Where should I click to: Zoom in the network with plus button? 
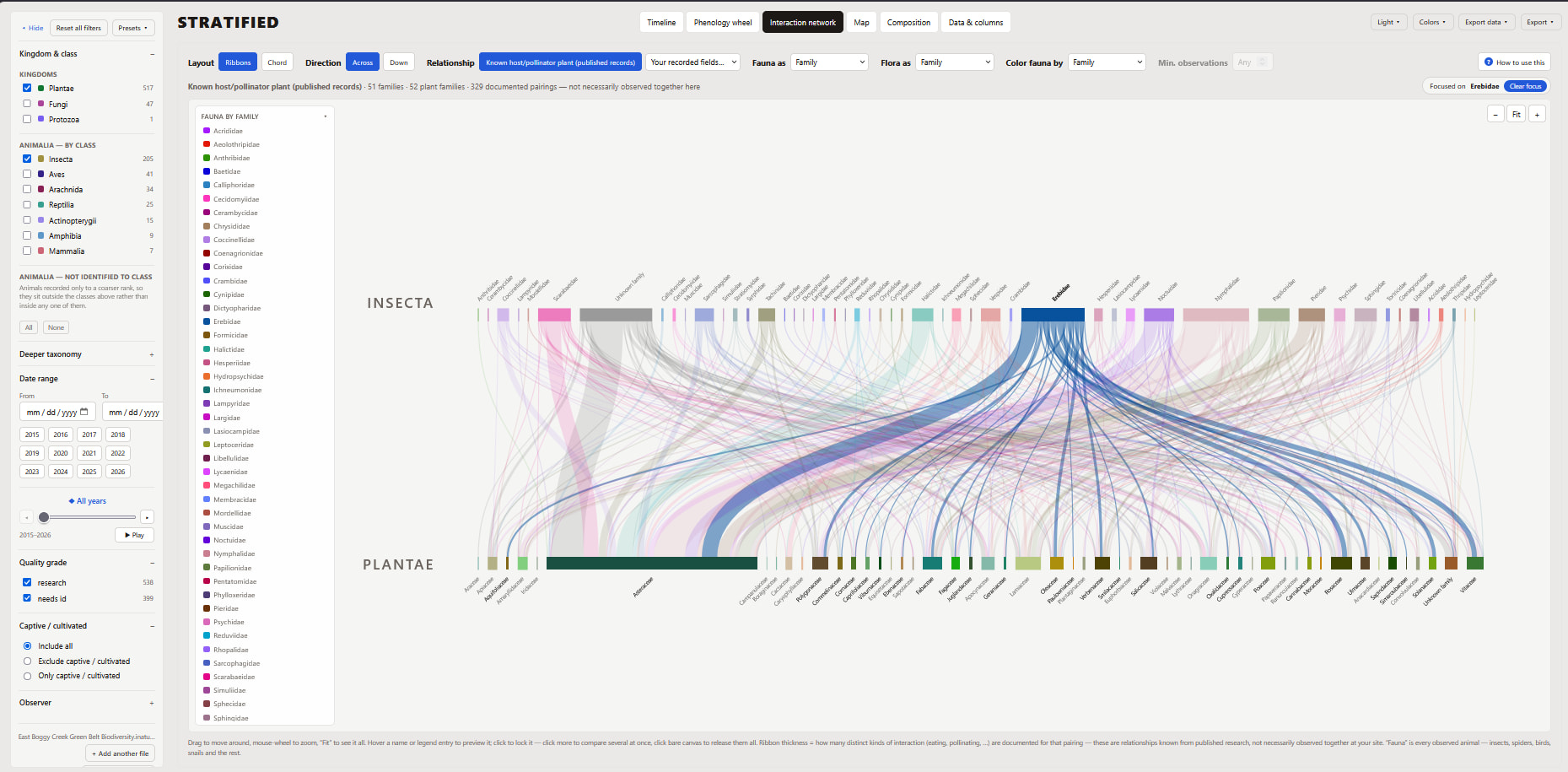coord(1537,114)
